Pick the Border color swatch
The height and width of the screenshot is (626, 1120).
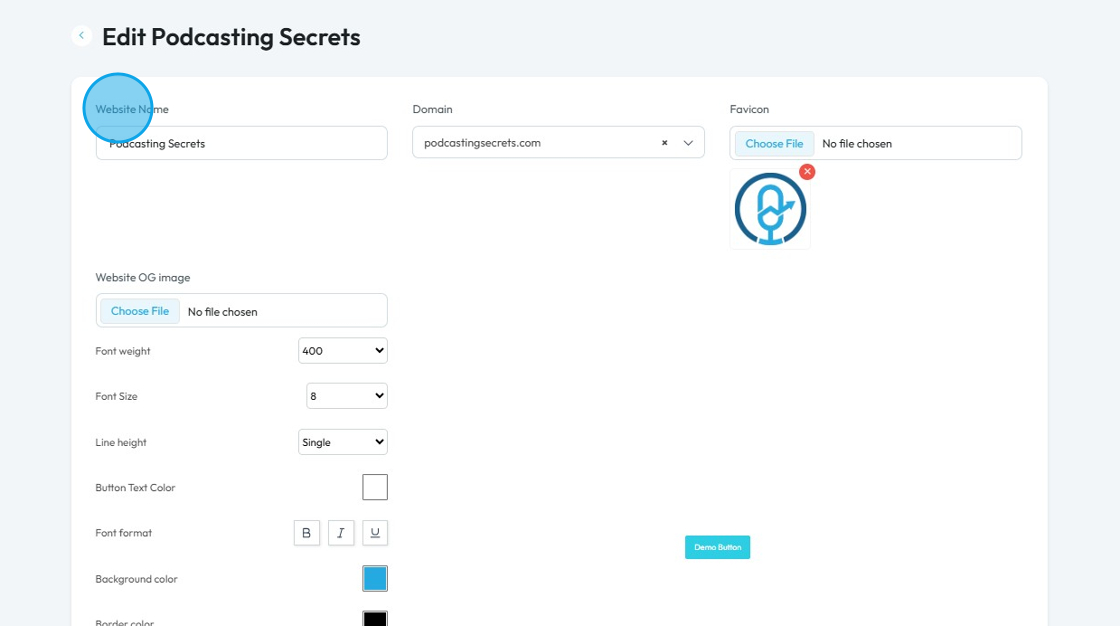pos(375,619)
